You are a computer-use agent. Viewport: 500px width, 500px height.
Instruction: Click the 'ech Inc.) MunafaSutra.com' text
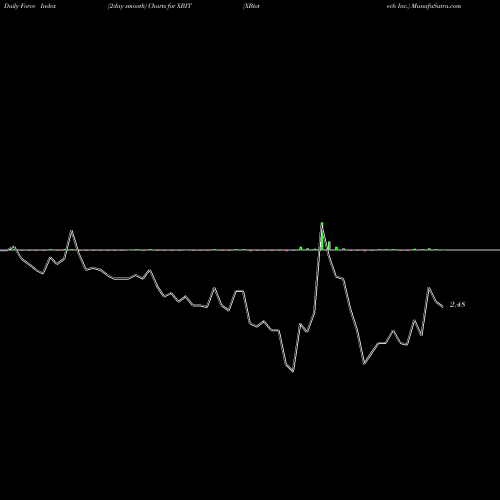tap(424, 6)
